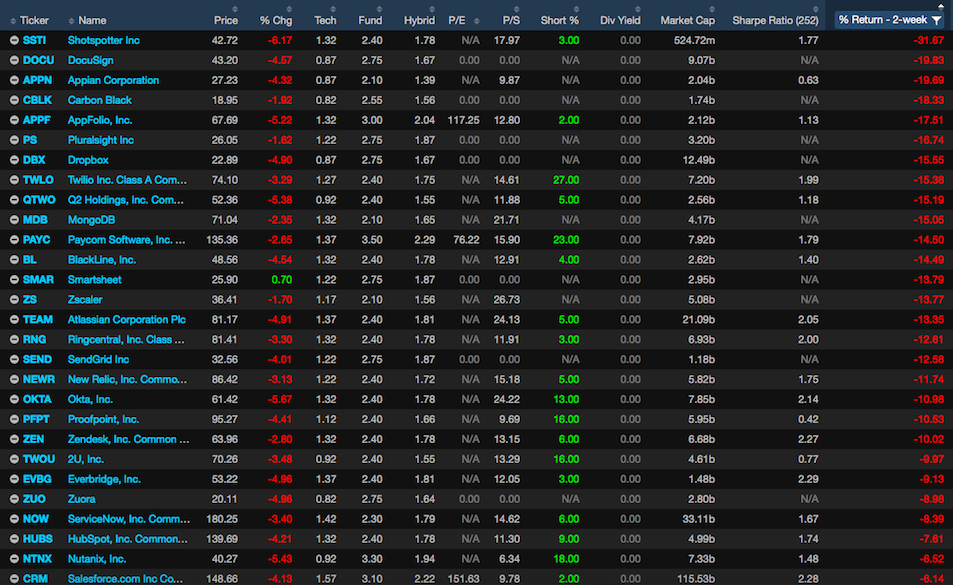
Task: Remove PFPT using its minus icon
Action: (x=14, y=419)
